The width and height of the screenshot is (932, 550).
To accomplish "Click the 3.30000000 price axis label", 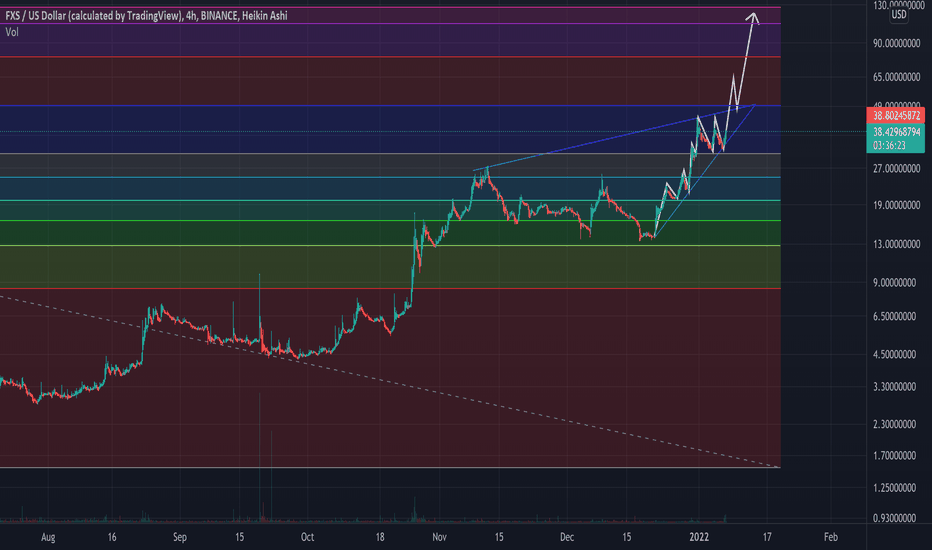I will coord(895,387).
